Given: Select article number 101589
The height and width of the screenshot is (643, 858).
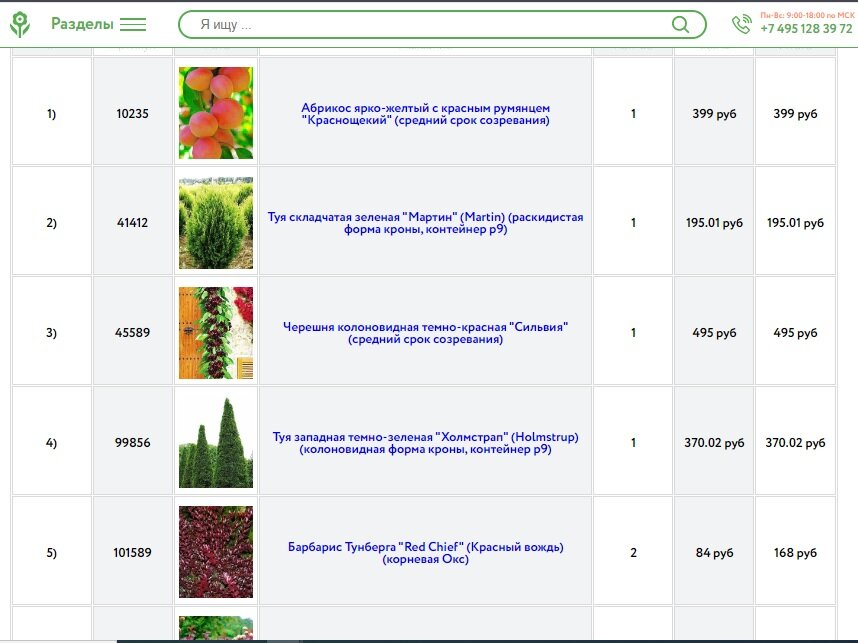Looking at the screenshot, I should pyautogui.click(x=132, y=553).
